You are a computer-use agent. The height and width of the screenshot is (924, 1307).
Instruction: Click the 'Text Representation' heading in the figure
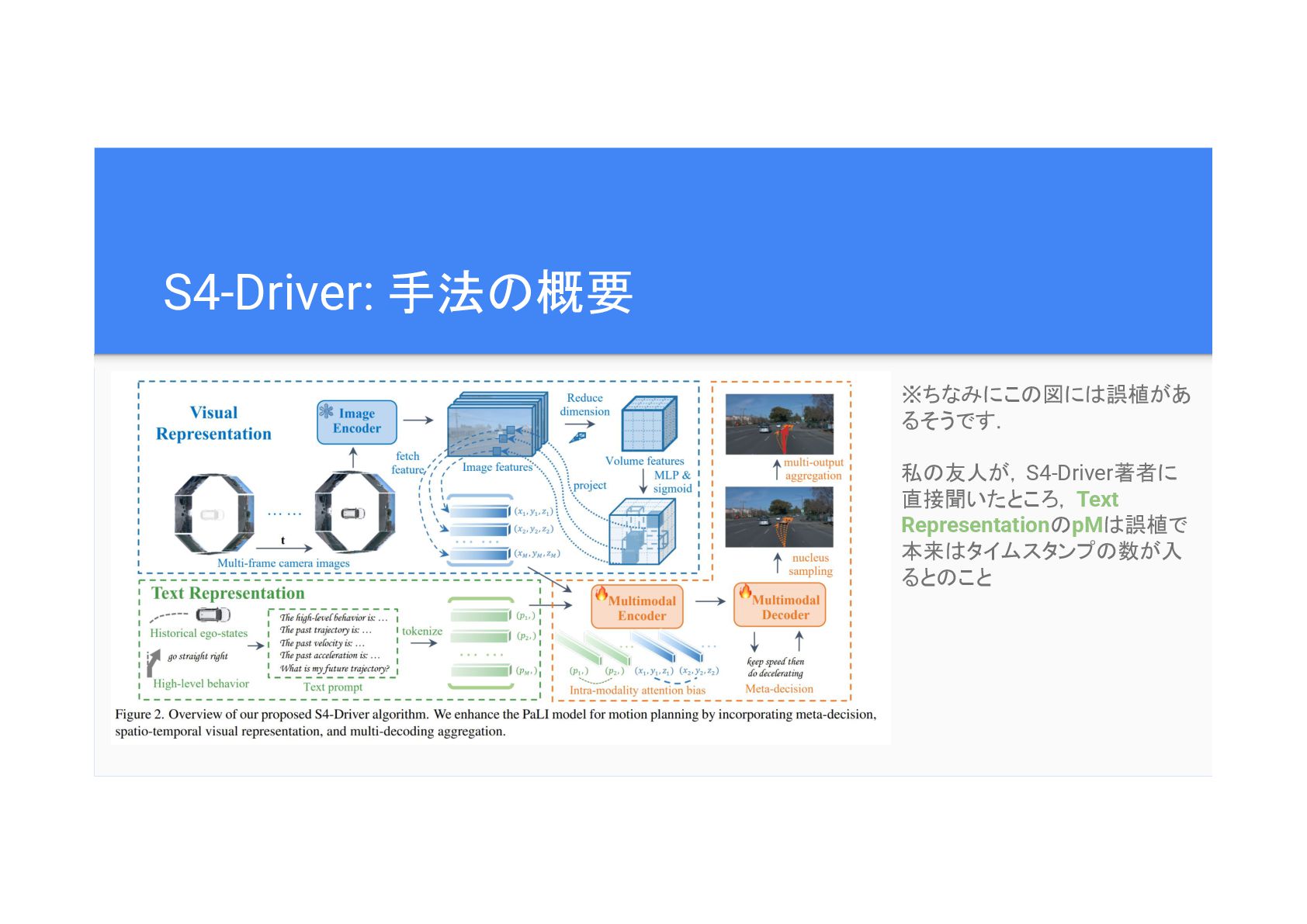228,594
